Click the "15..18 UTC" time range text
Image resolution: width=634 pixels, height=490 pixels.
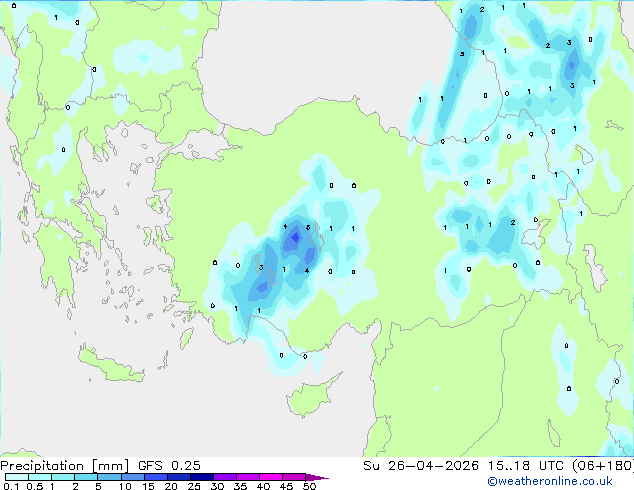[x=526, y=466]
